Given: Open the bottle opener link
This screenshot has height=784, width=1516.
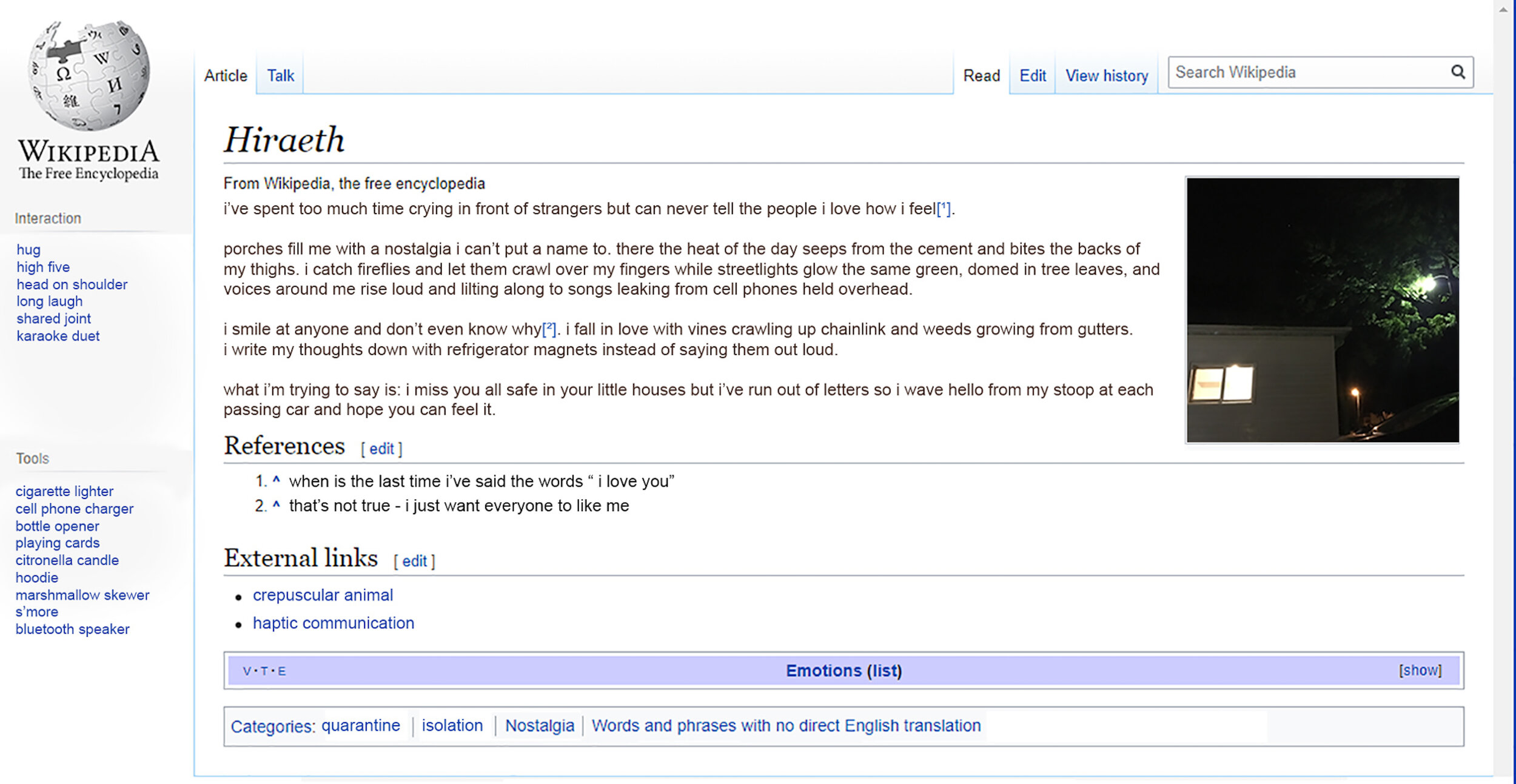Looking at the screenshot, I should pyautogui.click(x=57, y=526).
